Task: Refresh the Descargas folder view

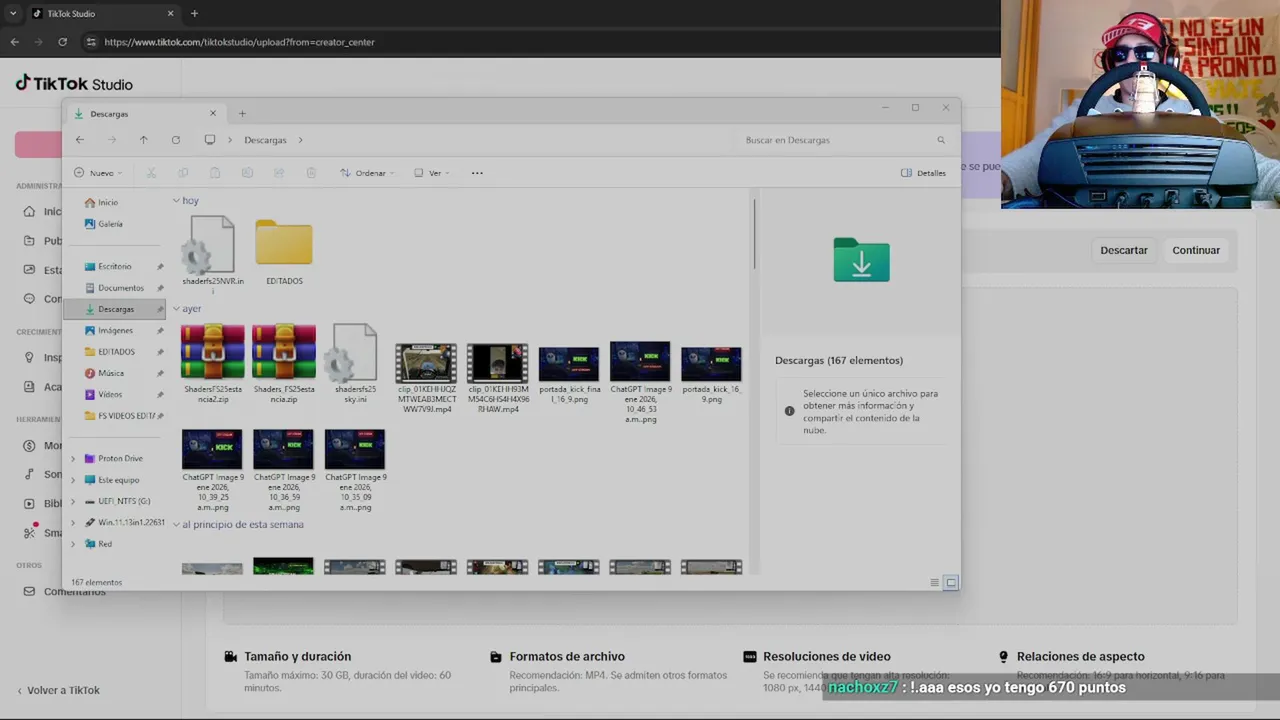Action: (175, 140)
